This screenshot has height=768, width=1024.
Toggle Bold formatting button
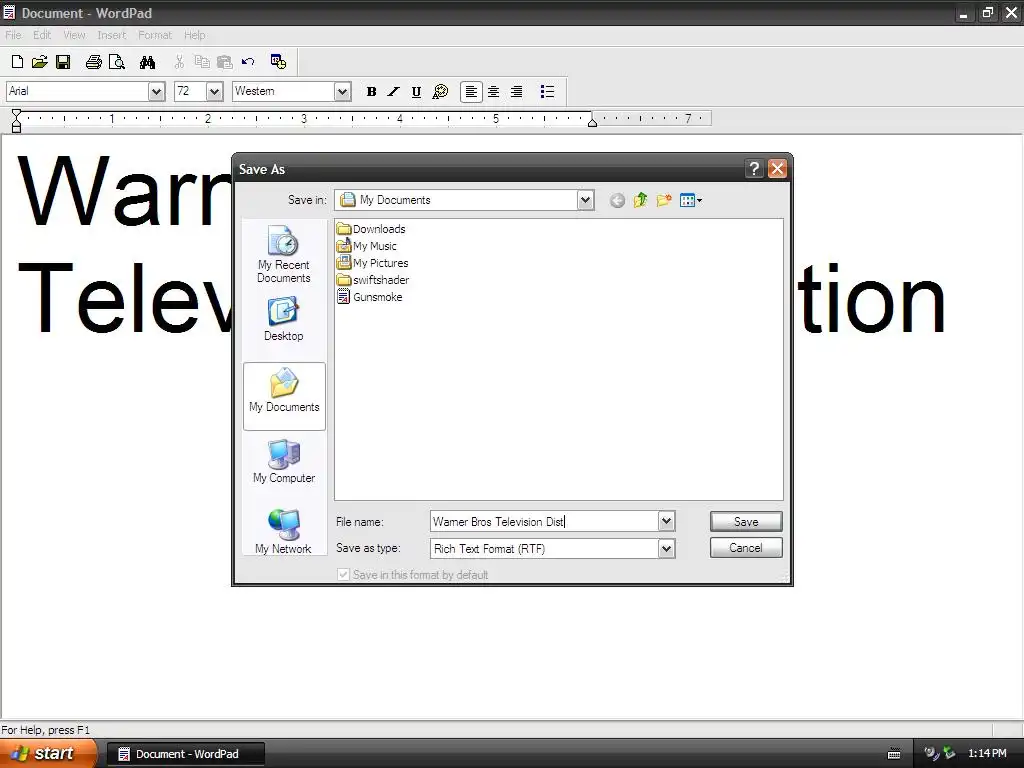[x=371, y=91]
